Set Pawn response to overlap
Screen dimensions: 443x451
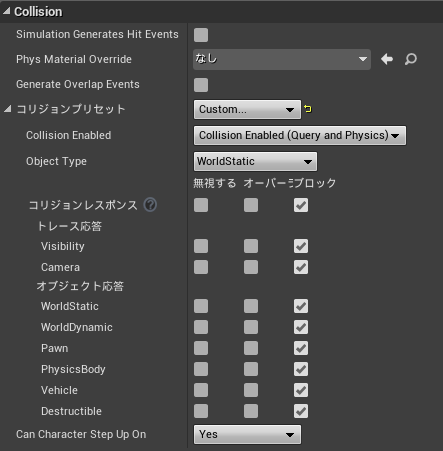251,348
